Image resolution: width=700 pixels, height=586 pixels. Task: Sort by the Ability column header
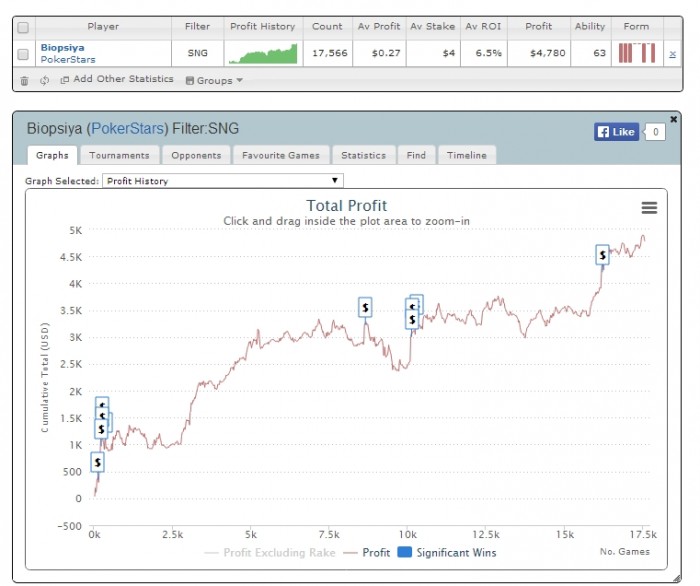[x=590, y=26]
